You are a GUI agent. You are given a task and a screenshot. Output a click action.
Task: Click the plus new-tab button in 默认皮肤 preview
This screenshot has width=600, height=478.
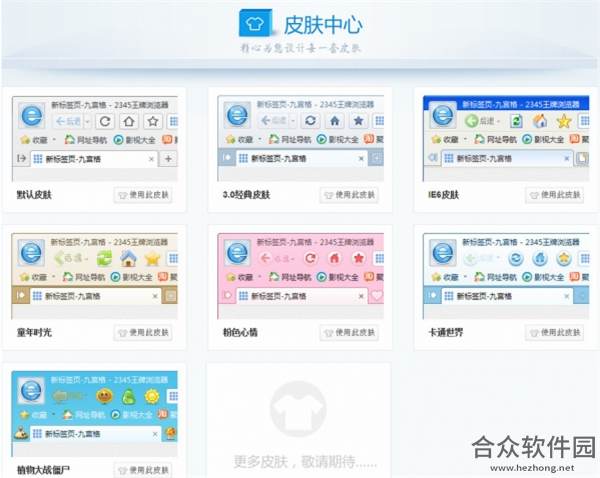(168, 159)
